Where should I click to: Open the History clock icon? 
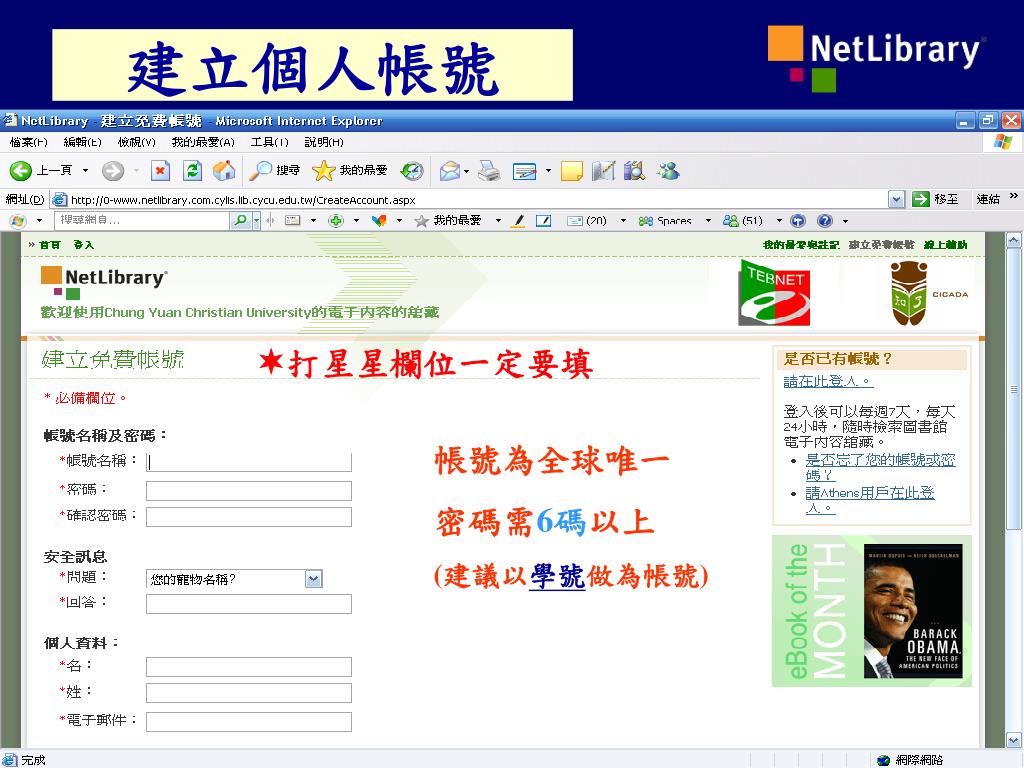click(411, 171)
